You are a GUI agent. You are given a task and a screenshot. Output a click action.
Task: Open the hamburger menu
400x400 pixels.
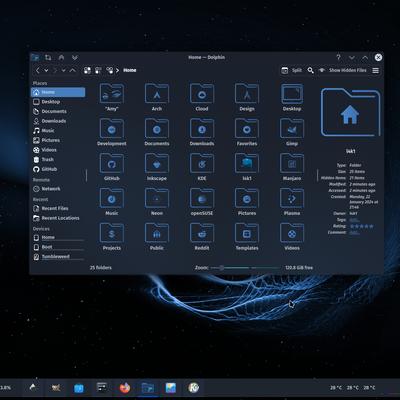[x=376, y=70]
